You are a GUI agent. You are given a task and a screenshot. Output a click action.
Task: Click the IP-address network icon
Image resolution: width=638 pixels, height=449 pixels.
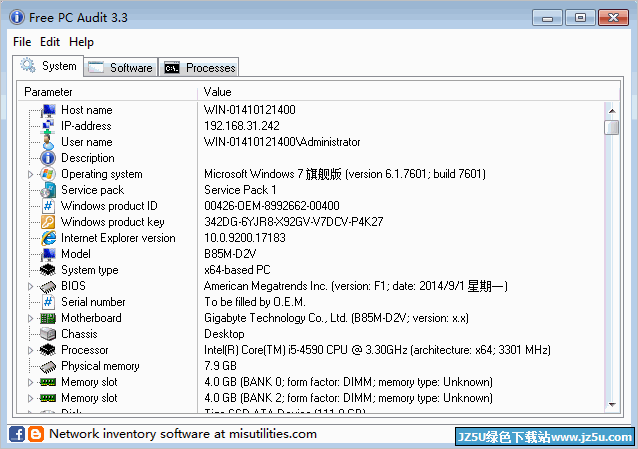click(x=48, y=126)
